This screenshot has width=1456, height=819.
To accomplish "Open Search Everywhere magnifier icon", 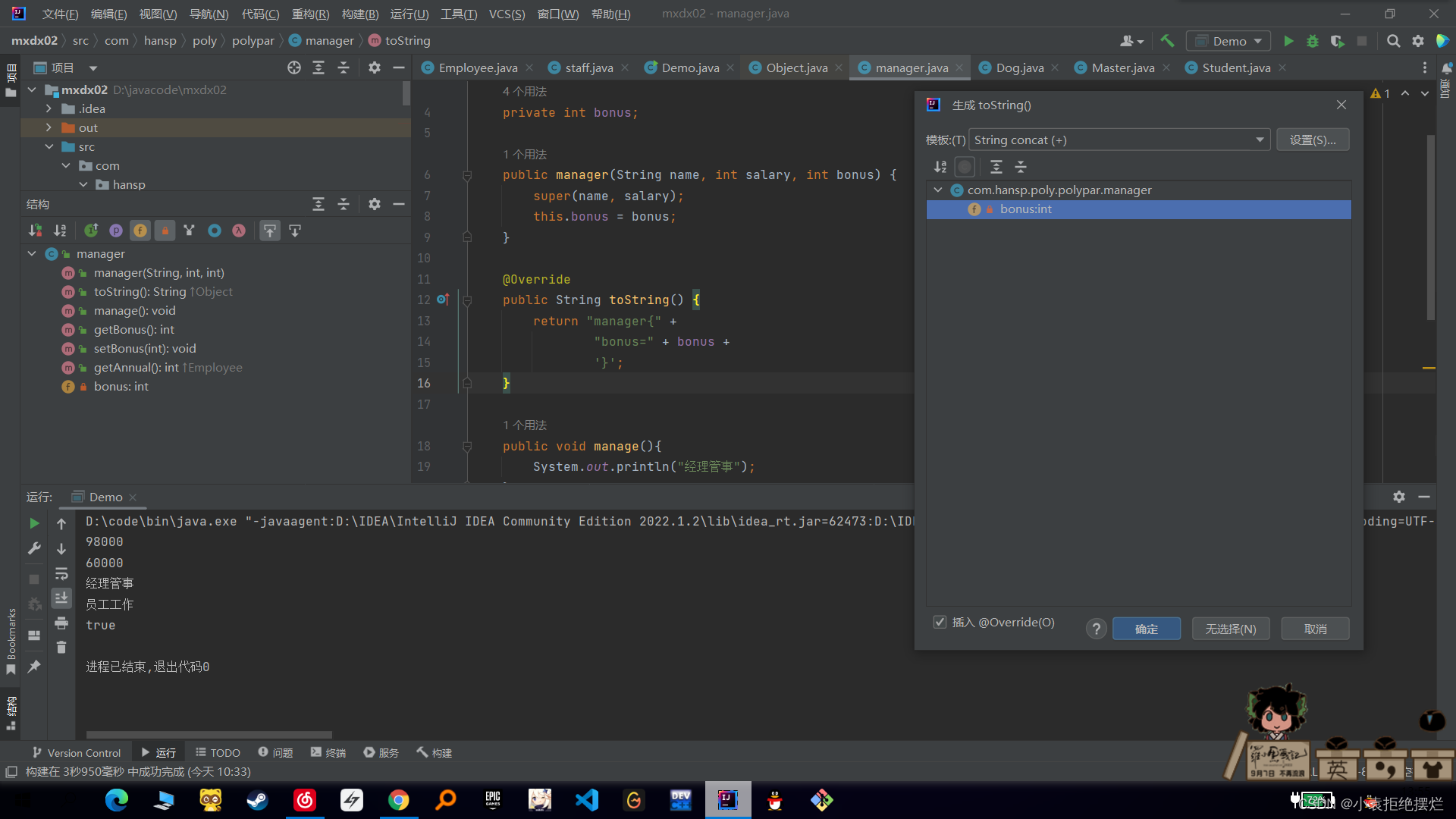I will point(1393,41).
